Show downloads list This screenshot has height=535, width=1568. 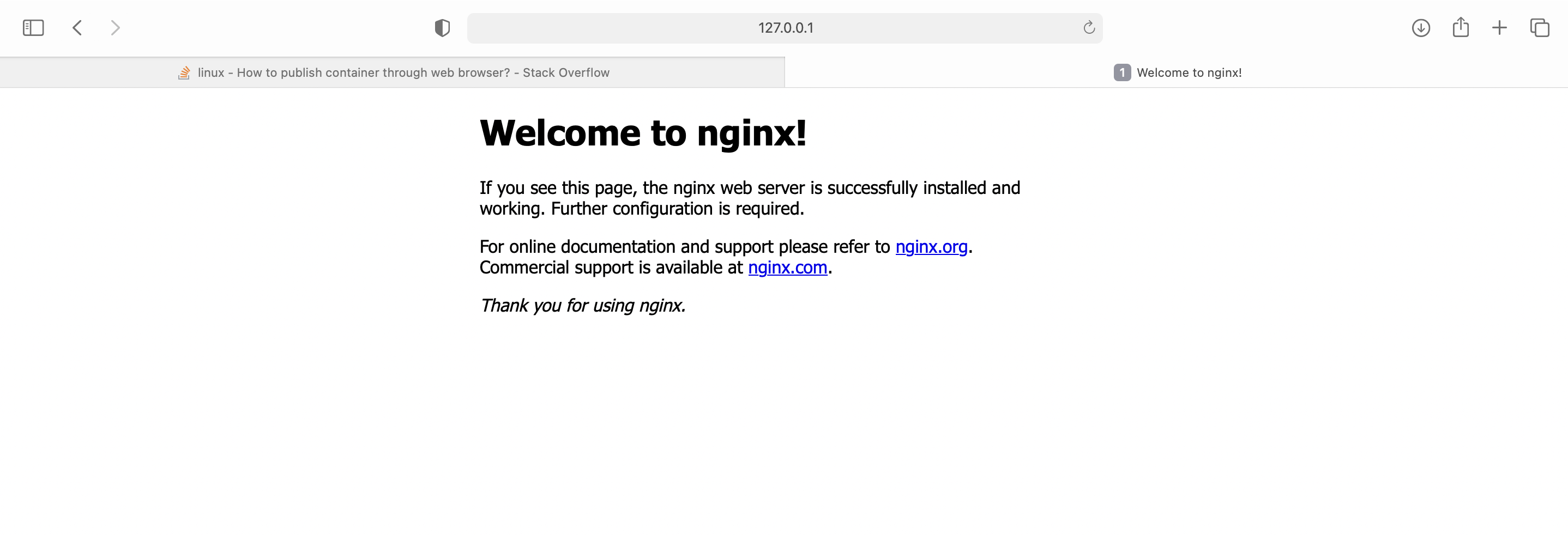[1421, 28]
